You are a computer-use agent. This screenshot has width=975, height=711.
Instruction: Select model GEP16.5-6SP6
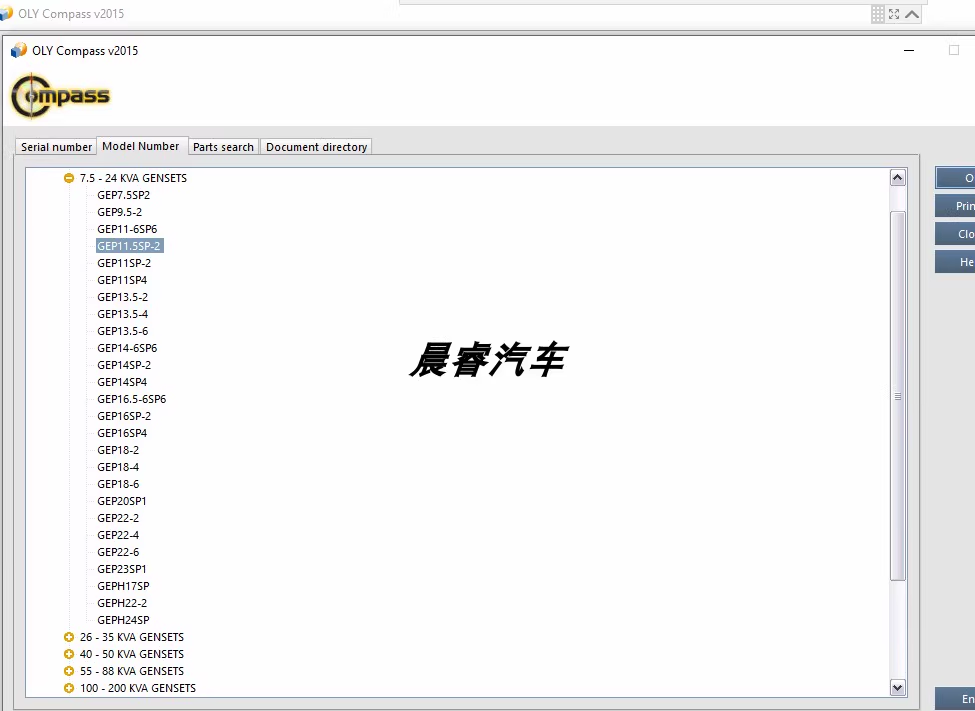coord(132,399)
